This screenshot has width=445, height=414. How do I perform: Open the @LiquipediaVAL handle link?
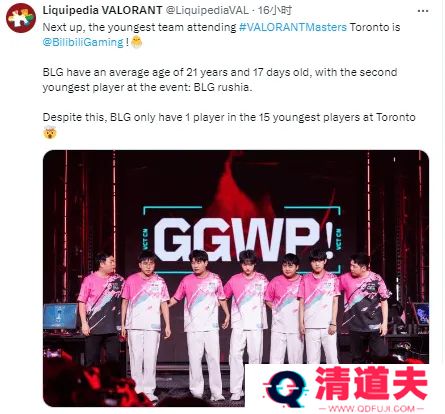click(207, 10)
